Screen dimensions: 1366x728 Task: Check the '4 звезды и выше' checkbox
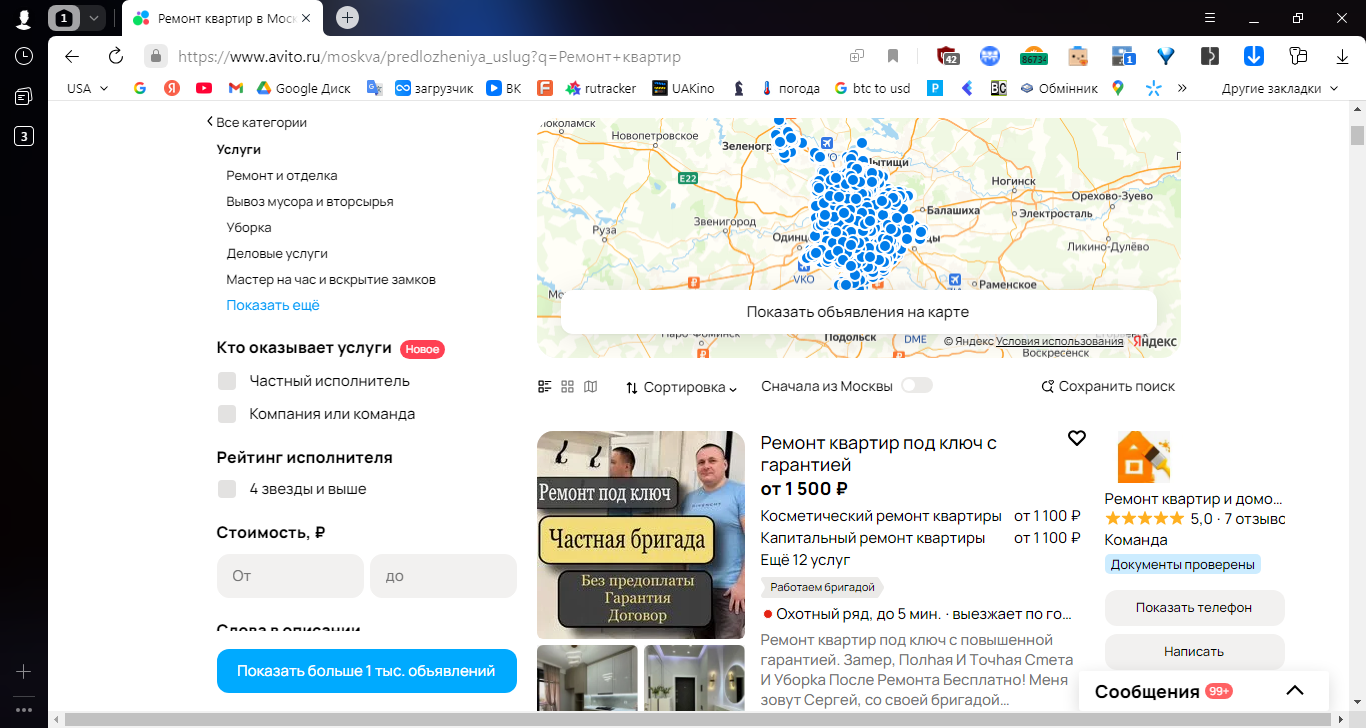[x=227, y=489]
